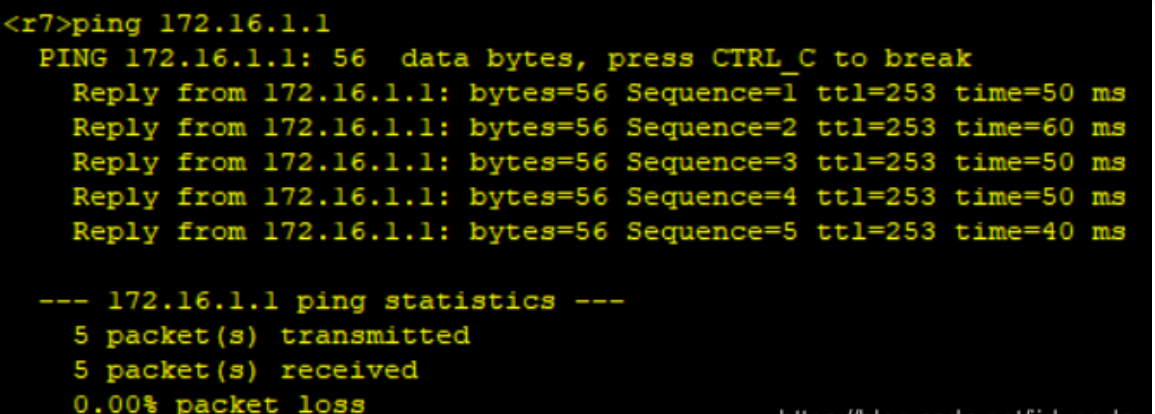This screenshot has height=414, width=1155.
Task: Click the "5 packet(s) received" line
Action: click(245, 370)
